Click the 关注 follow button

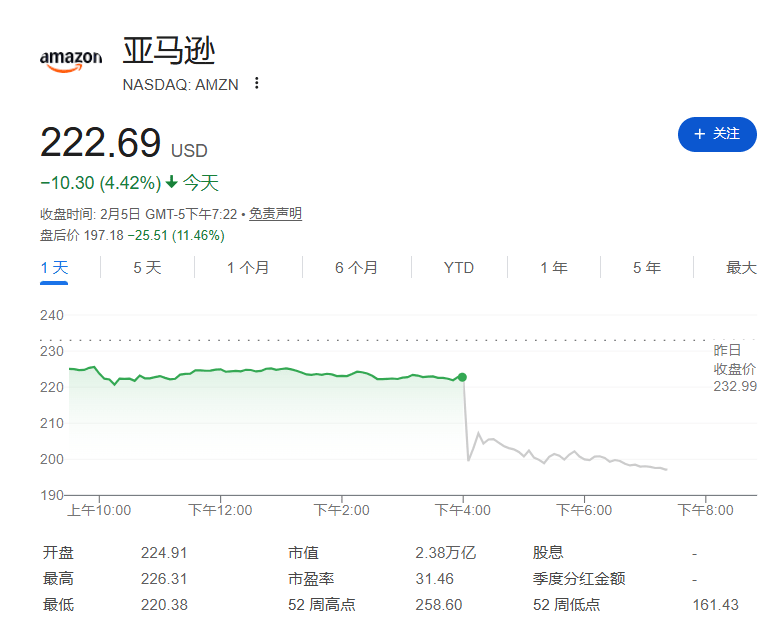click(x=717, y=134)
